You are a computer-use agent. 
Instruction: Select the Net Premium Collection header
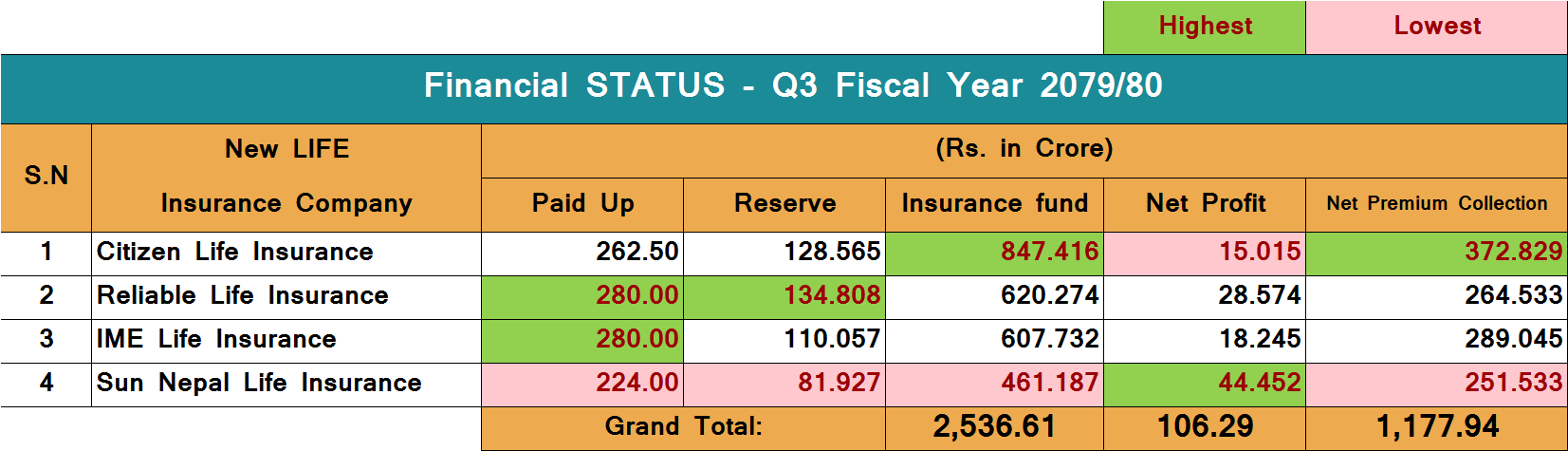click(1436, 204)
